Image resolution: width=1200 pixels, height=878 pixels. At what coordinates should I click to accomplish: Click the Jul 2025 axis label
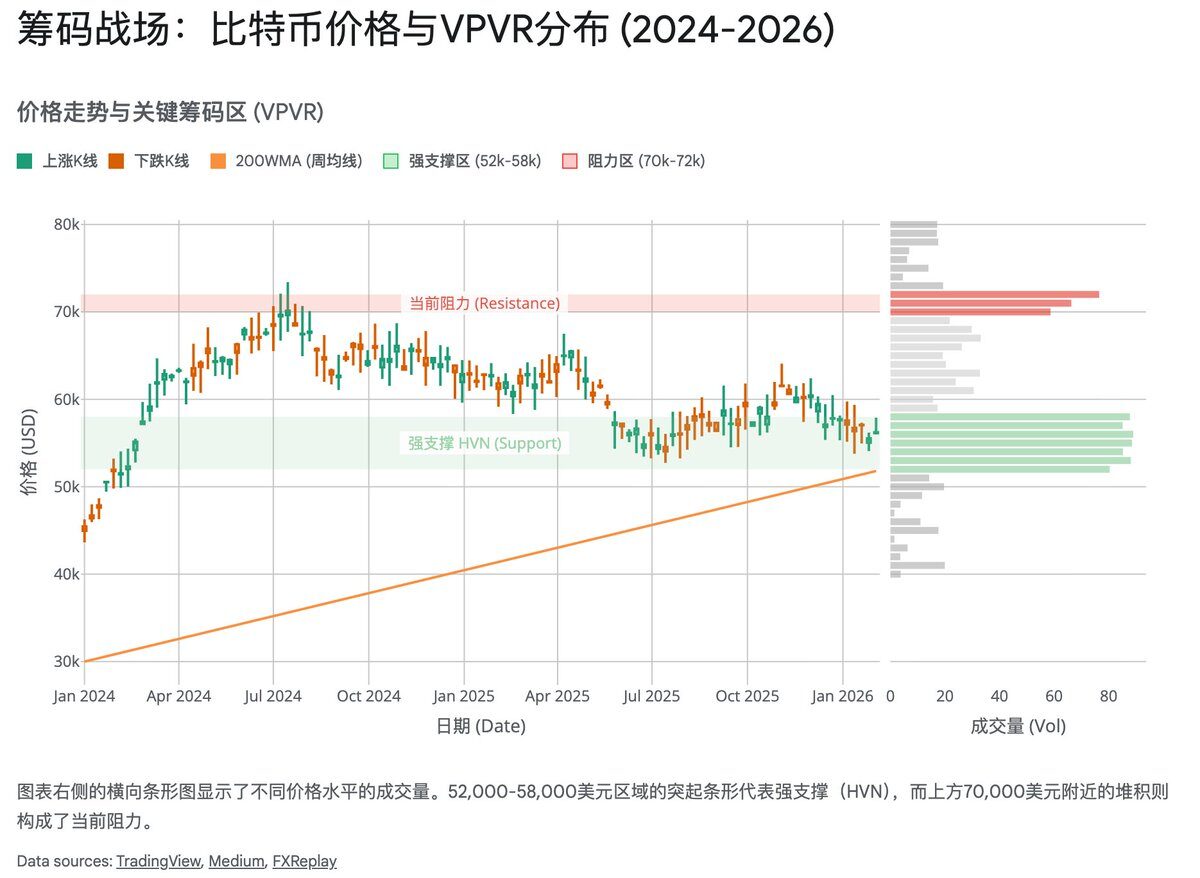tap(653, 695)
